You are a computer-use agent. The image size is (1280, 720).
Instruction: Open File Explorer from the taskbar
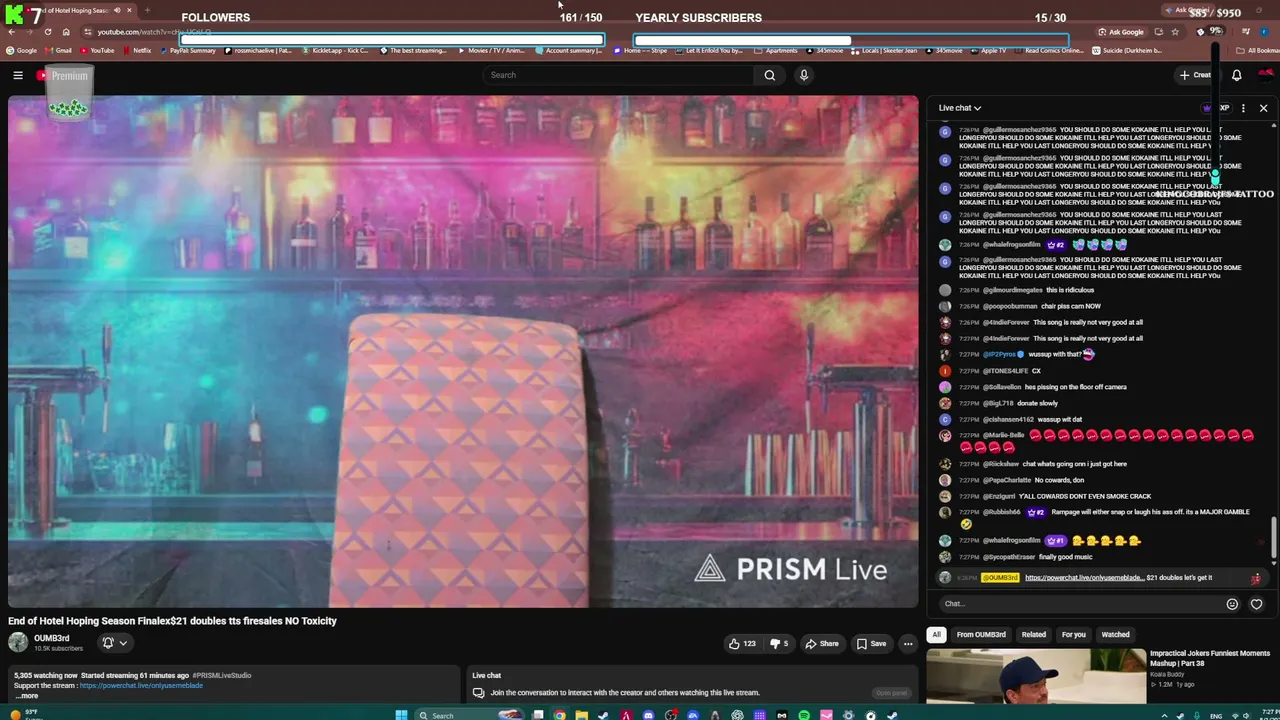(x=581, y=715)
